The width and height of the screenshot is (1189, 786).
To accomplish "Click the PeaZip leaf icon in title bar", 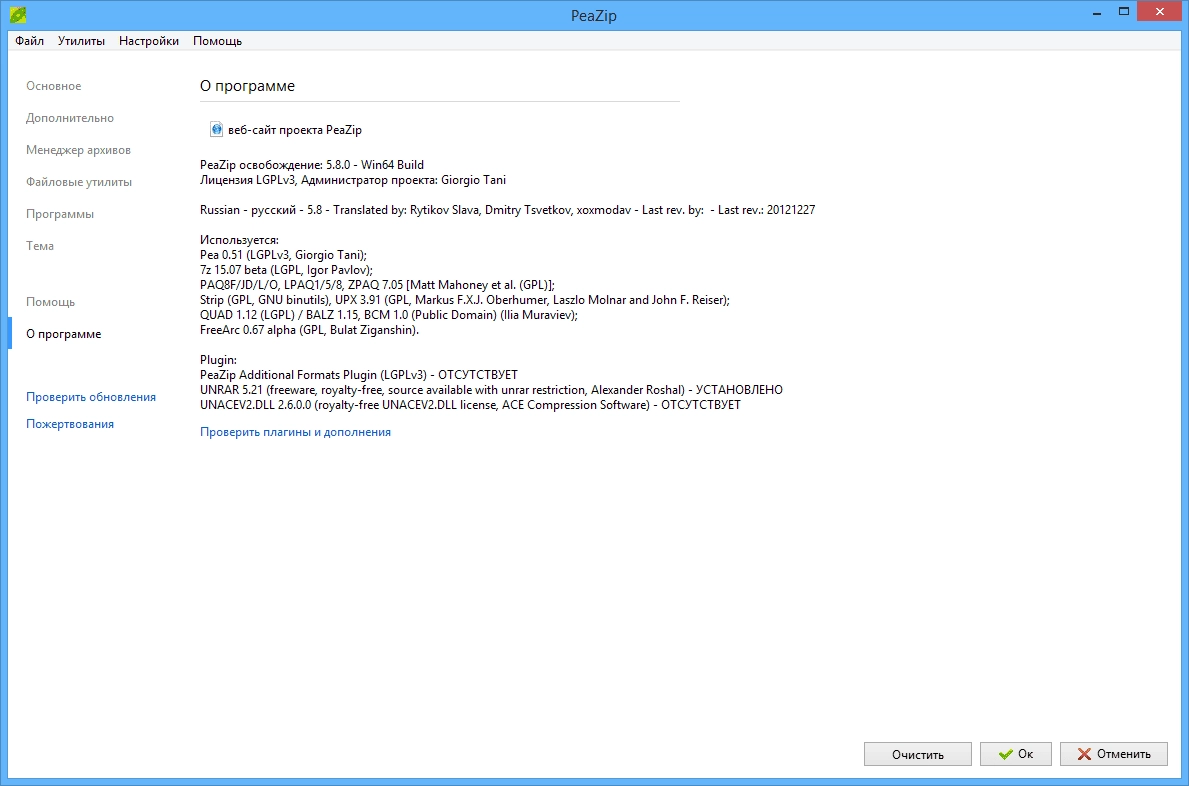I will click(x=18, y=14).
